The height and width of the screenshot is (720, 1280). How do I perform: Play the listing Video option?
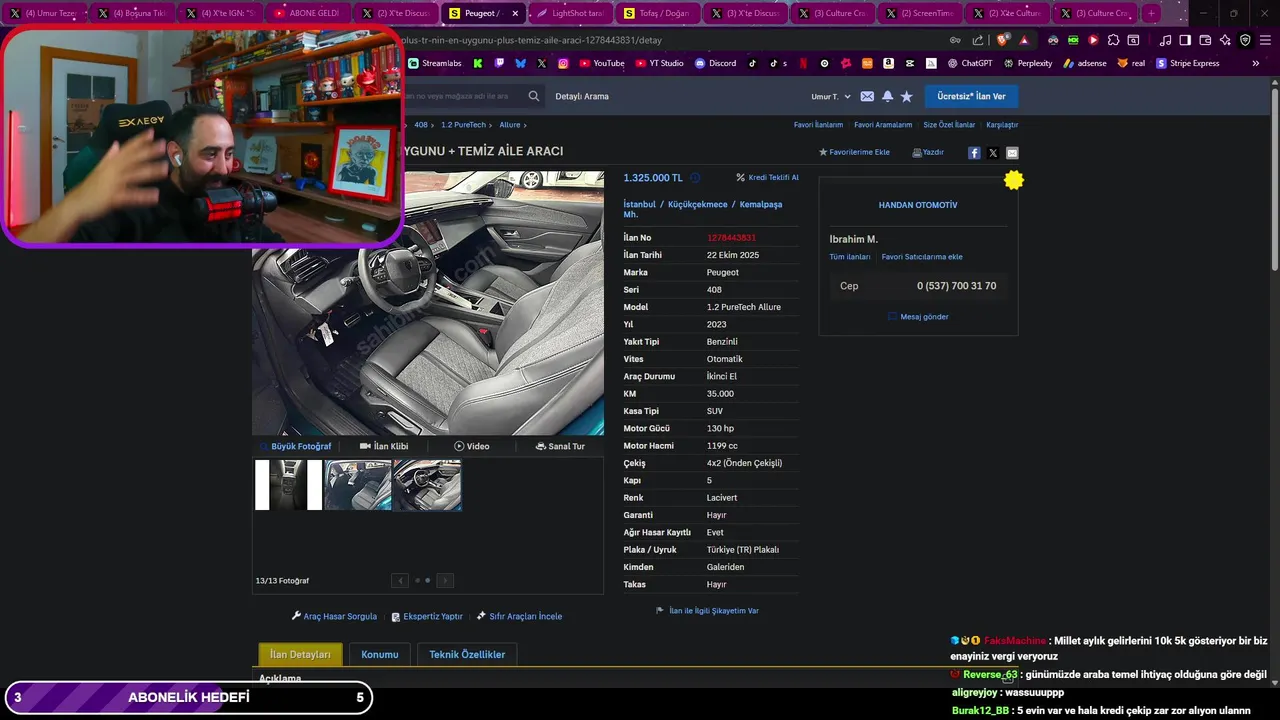(x=472, y=446)
